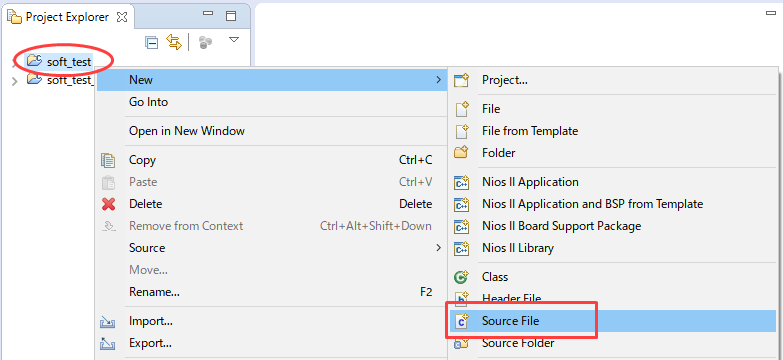Click the red Delete X icon

click(108, 204)
